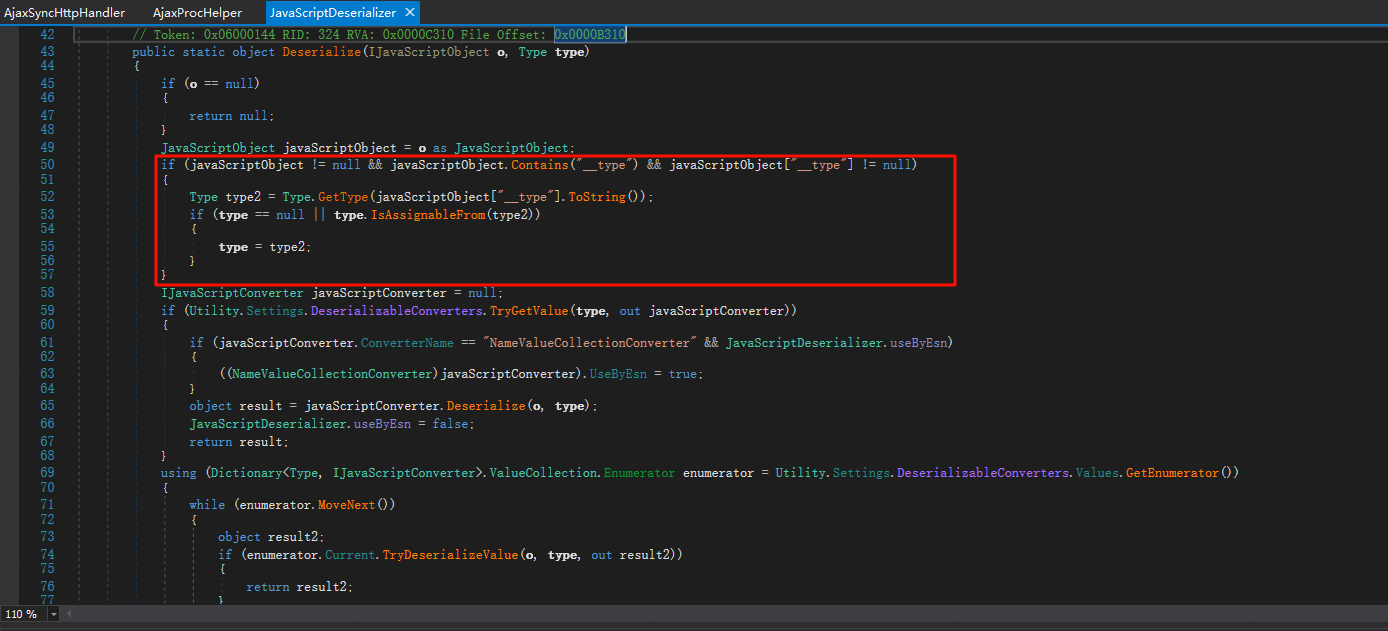The image size is (1388, 631).
Task: Click the IJavaScriptConverter type on line 58
Action: tap(232, 293)
